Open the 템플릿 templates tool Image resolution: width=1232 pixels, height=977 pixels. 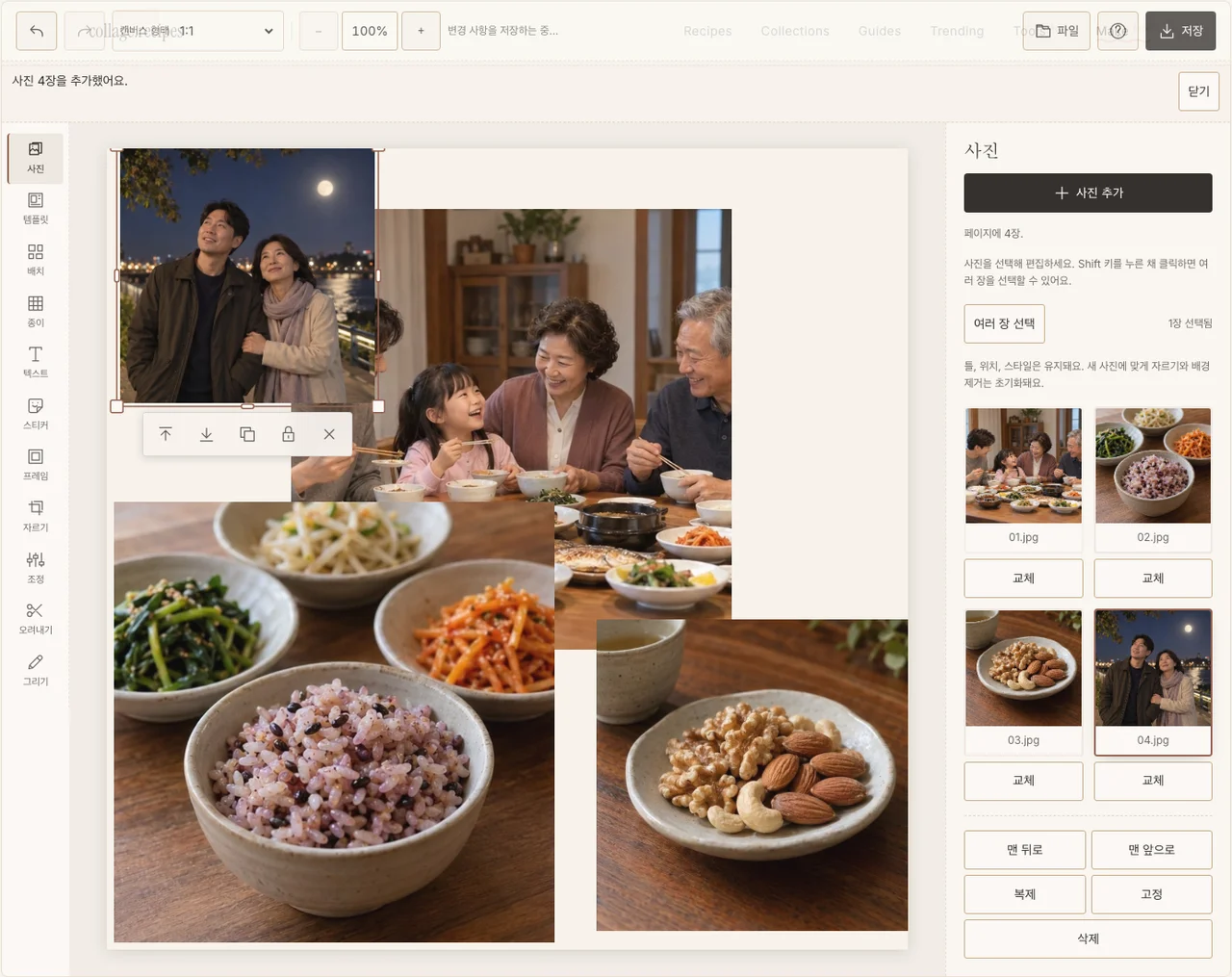pyautogui.click(x=36, y=209)
